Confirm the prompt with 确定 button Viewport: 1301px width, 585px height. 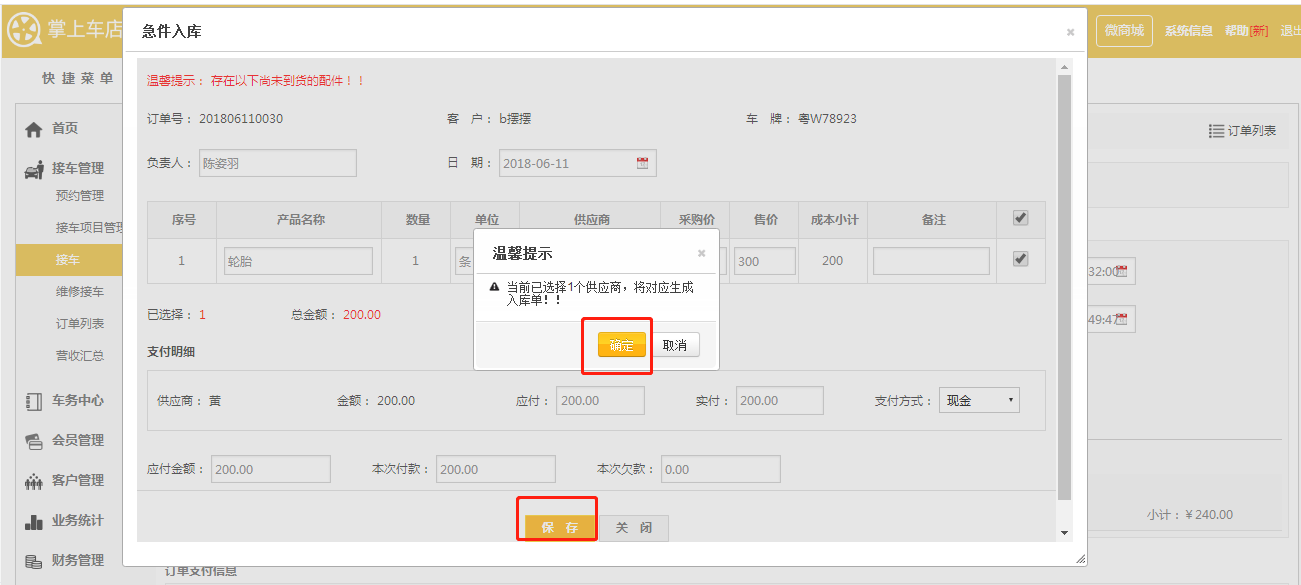click(621, 345)
